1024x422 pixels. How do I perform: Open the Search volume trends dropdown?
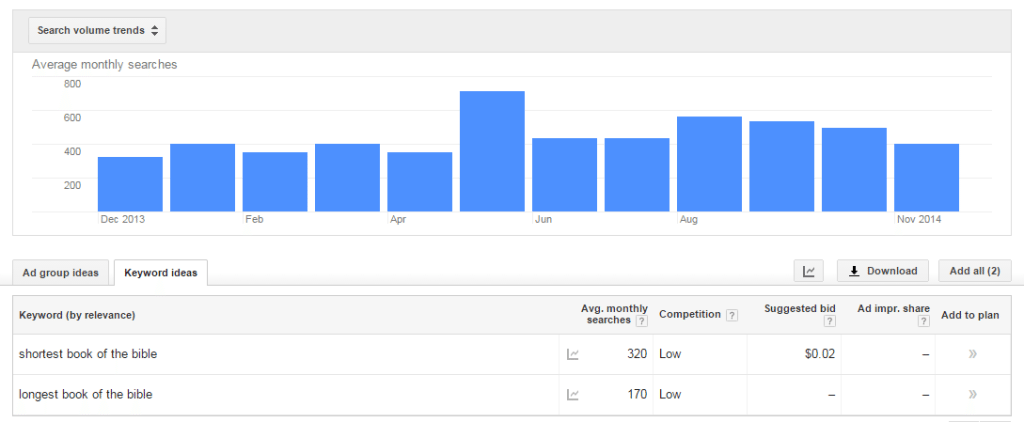[x=97, y=30]
